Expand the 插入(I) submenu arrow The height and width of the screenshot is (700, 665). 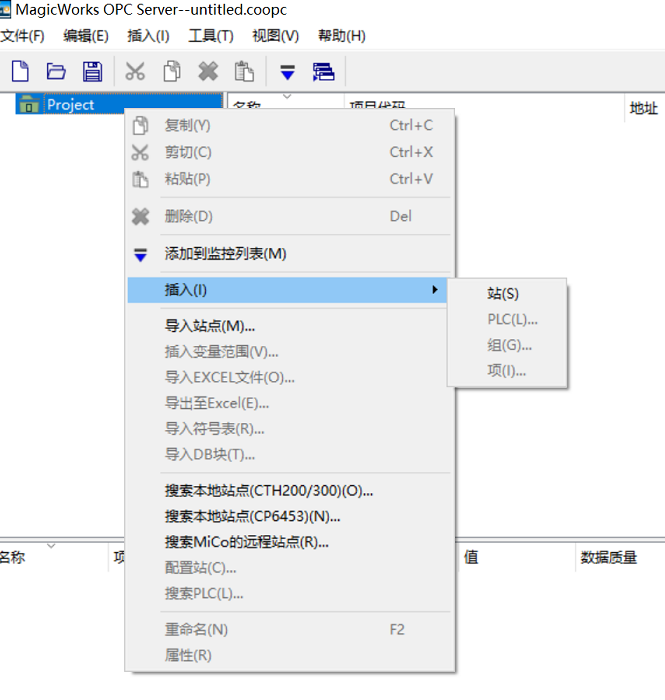[x=435, y=290]
